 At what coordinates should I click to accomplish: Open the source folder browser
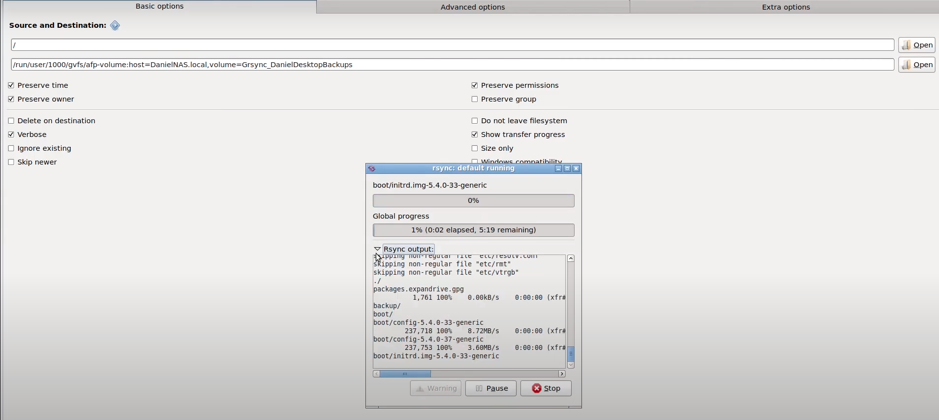(x=916, y=45)
